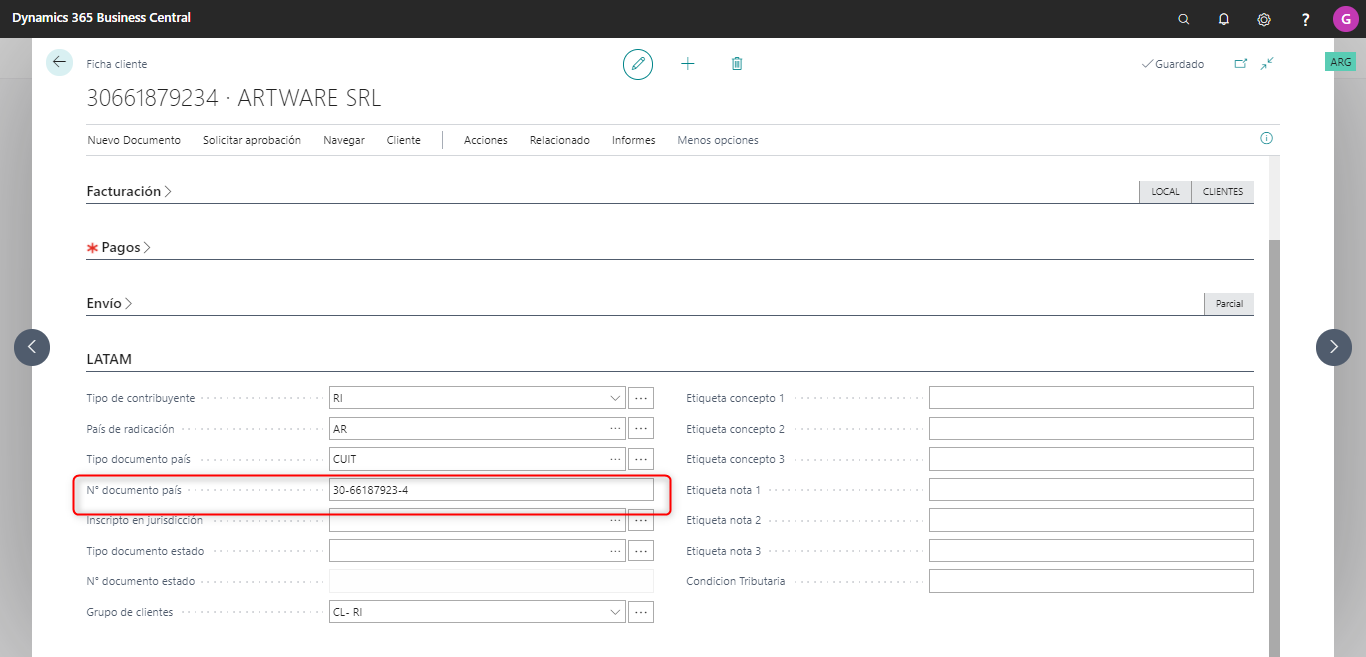Open ellipsis button beside Inscripto en jurisdicción
Screen dimensions: 1366x657
641,520
